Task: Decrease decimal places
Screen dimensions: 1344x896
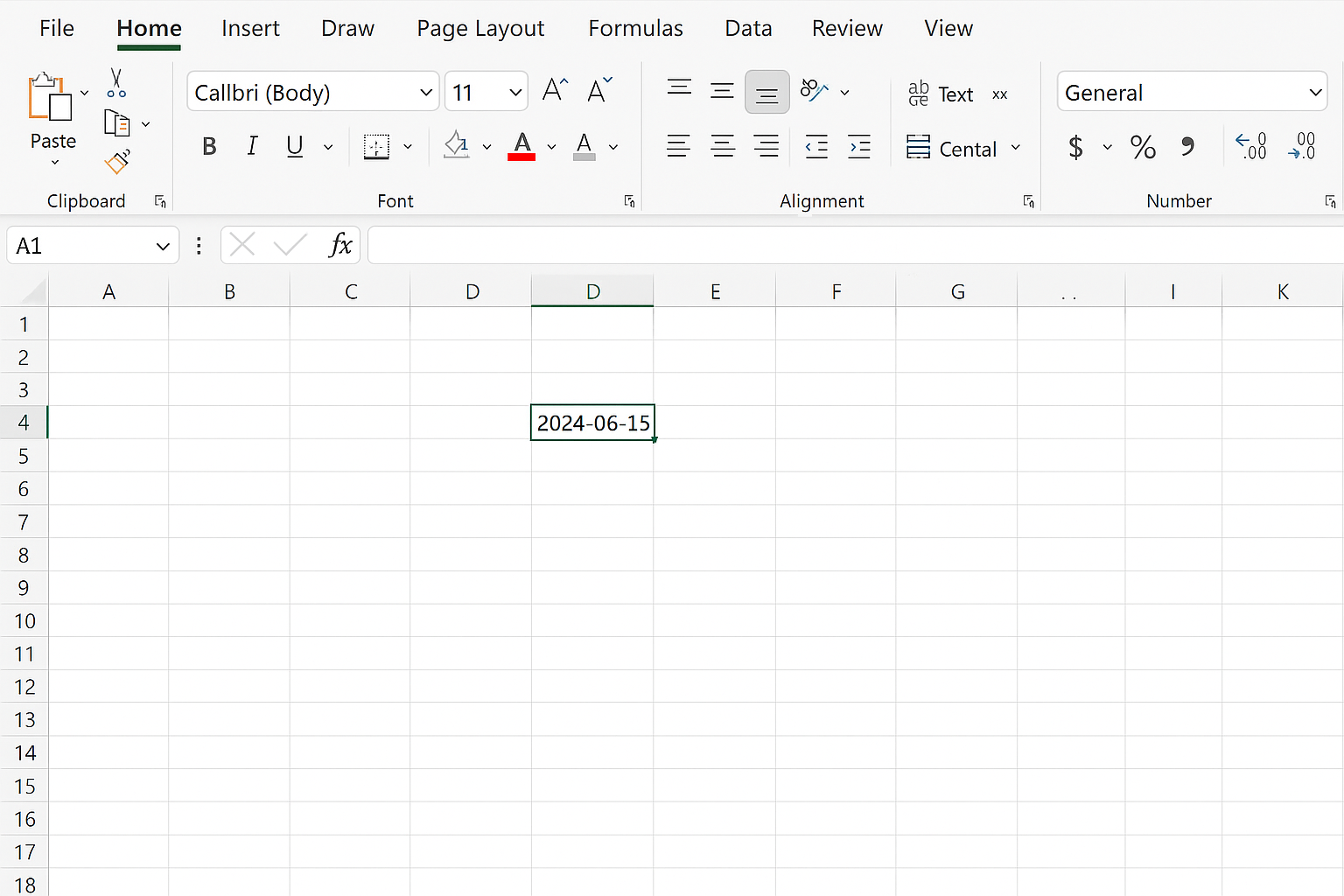Action: click(1302, 146)
